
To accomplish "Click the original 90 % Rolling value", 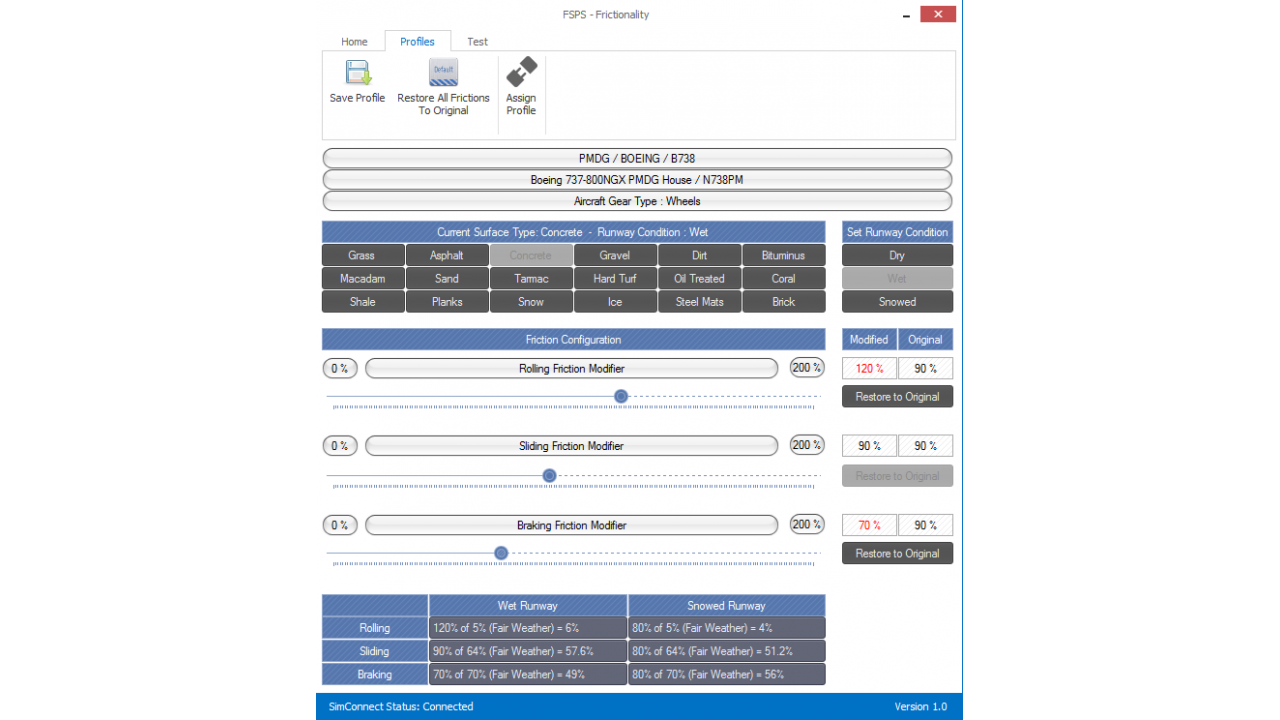I will (x=925, y=368).
